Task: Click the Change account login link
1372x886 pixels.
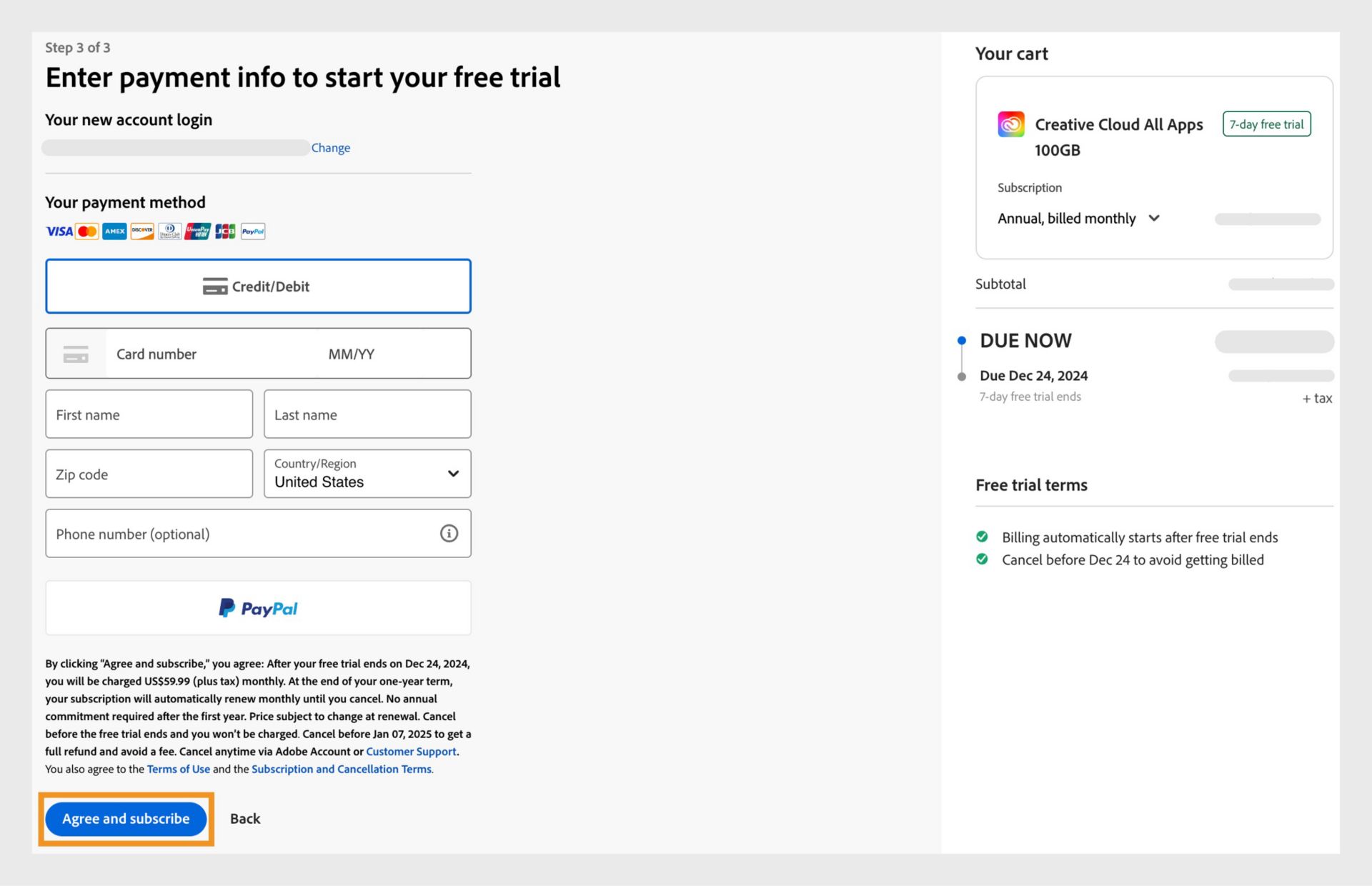Action: 331,147
